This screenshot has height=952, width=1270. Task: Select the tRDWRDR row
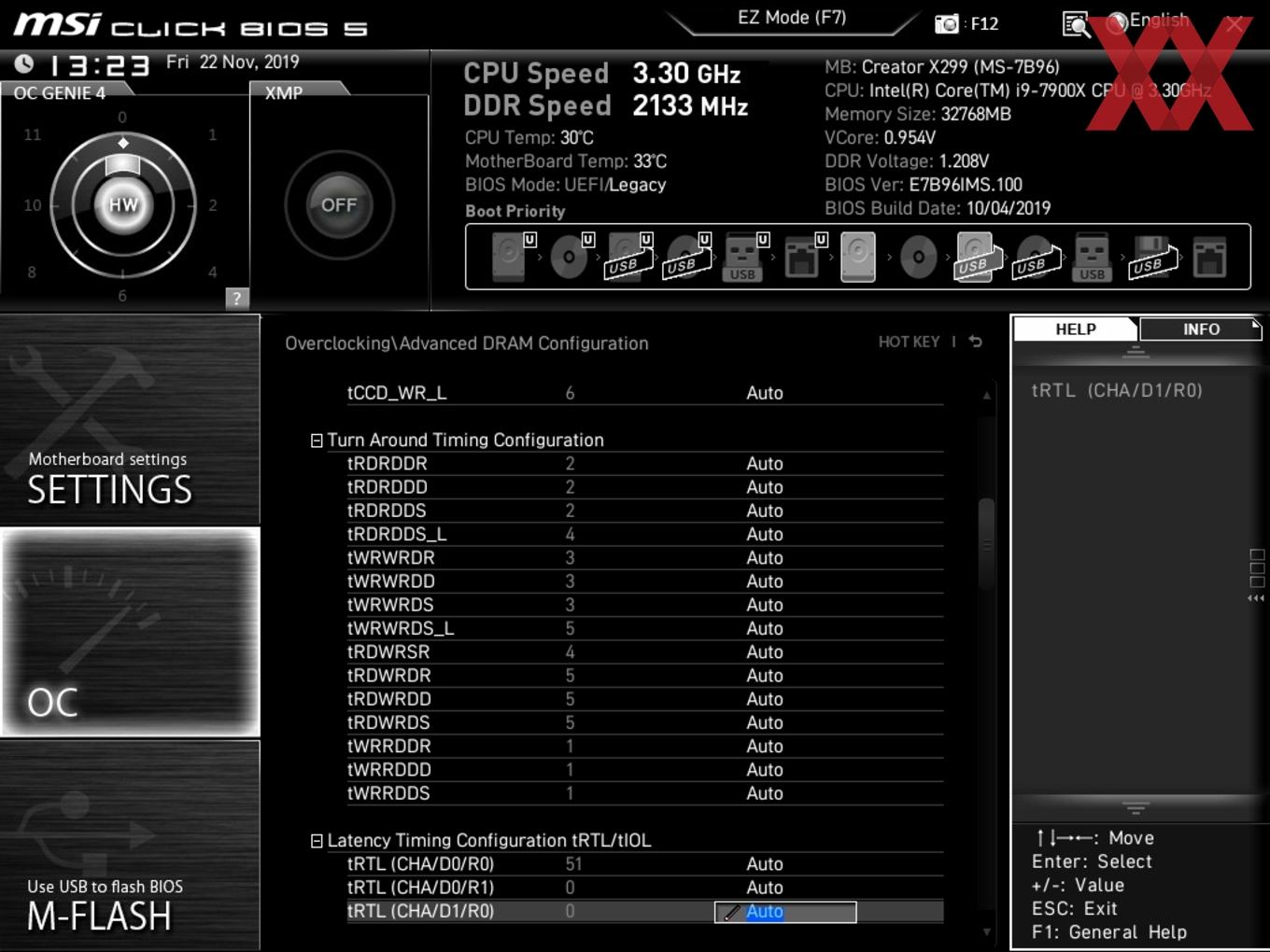(x=644, y=676)
